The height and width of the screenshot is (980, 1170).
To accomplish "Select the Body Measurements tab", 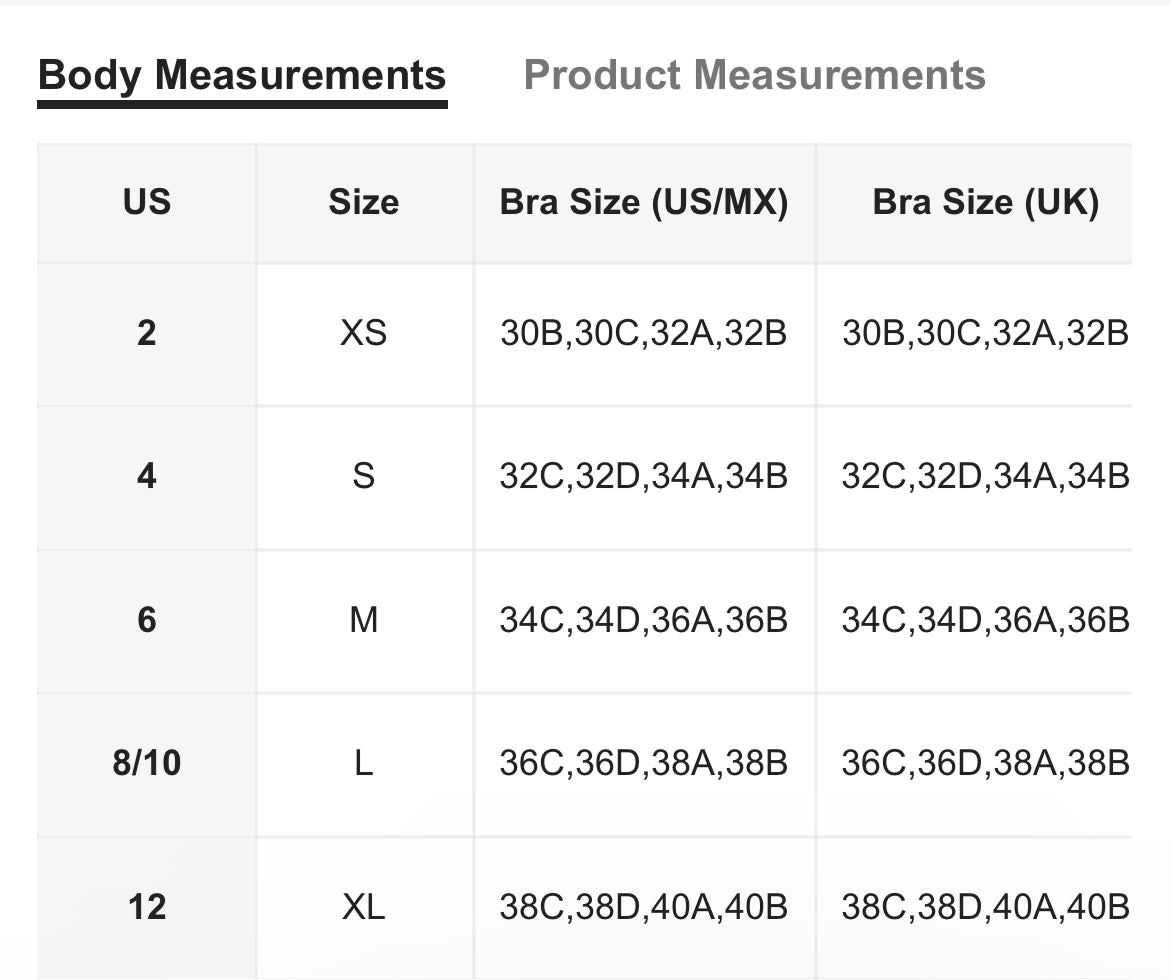I will (242, 76).
